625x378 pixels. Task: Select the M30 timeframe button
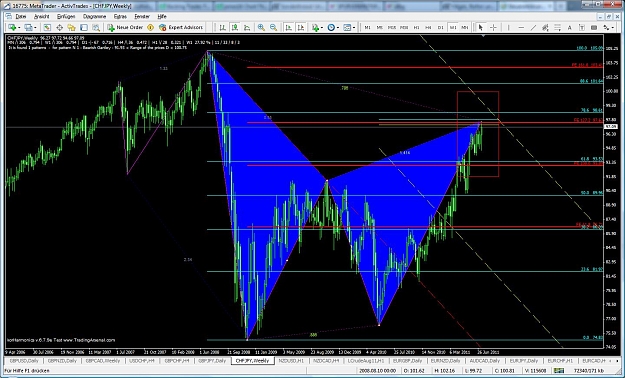point(404,28)
